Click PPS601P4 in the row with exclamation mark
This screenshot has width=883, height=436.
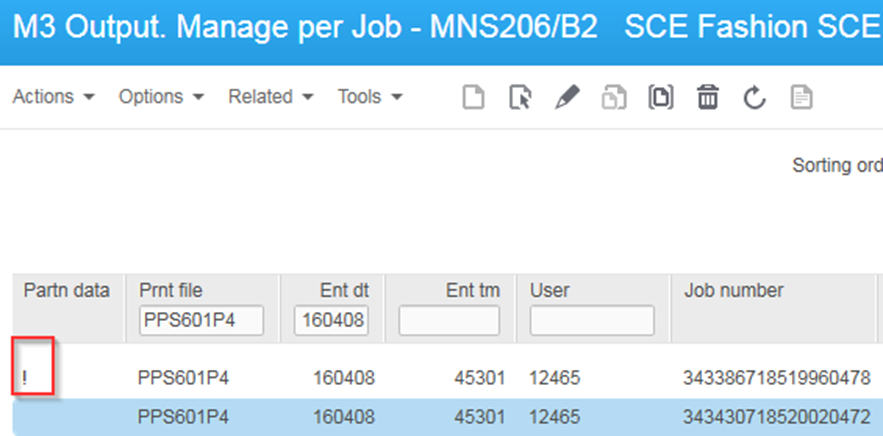[x=183, y=378]
